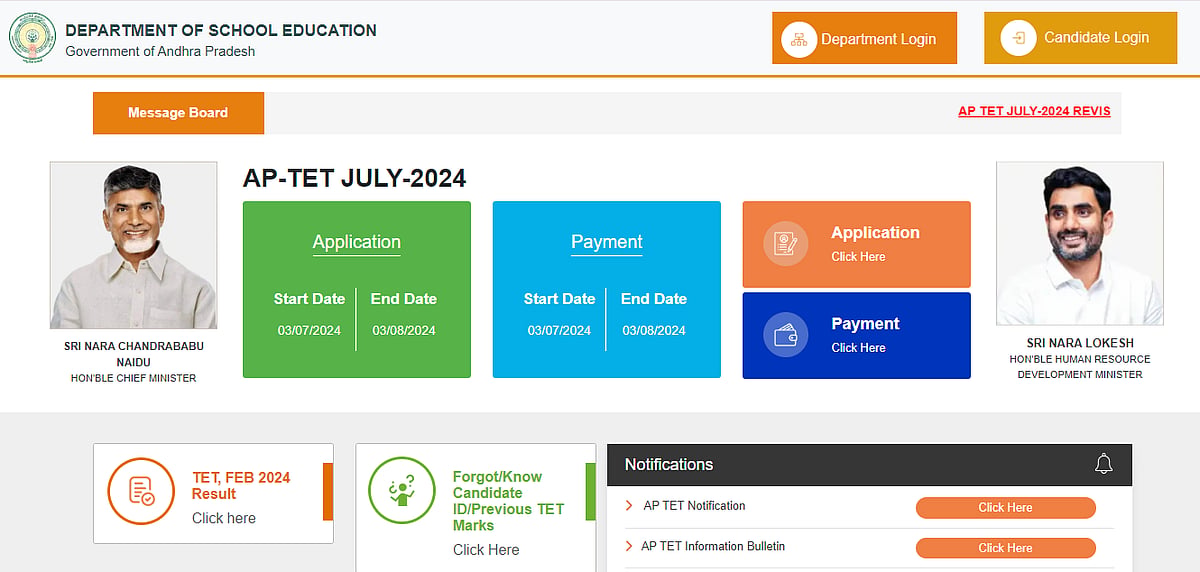Click Government of Andhra Pradesh subtitle
Viewport: 1200px width, 572px height.
point(160,51)
